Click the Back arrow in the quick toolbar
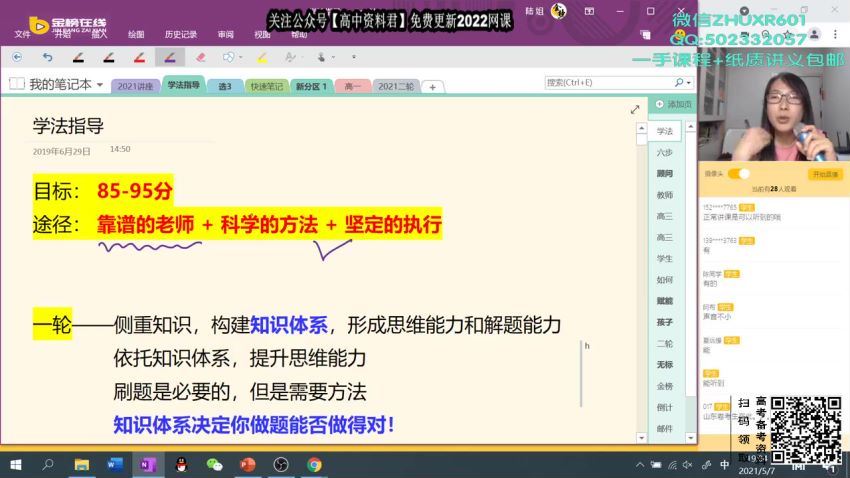850x478 pixels. pos(17,57)
